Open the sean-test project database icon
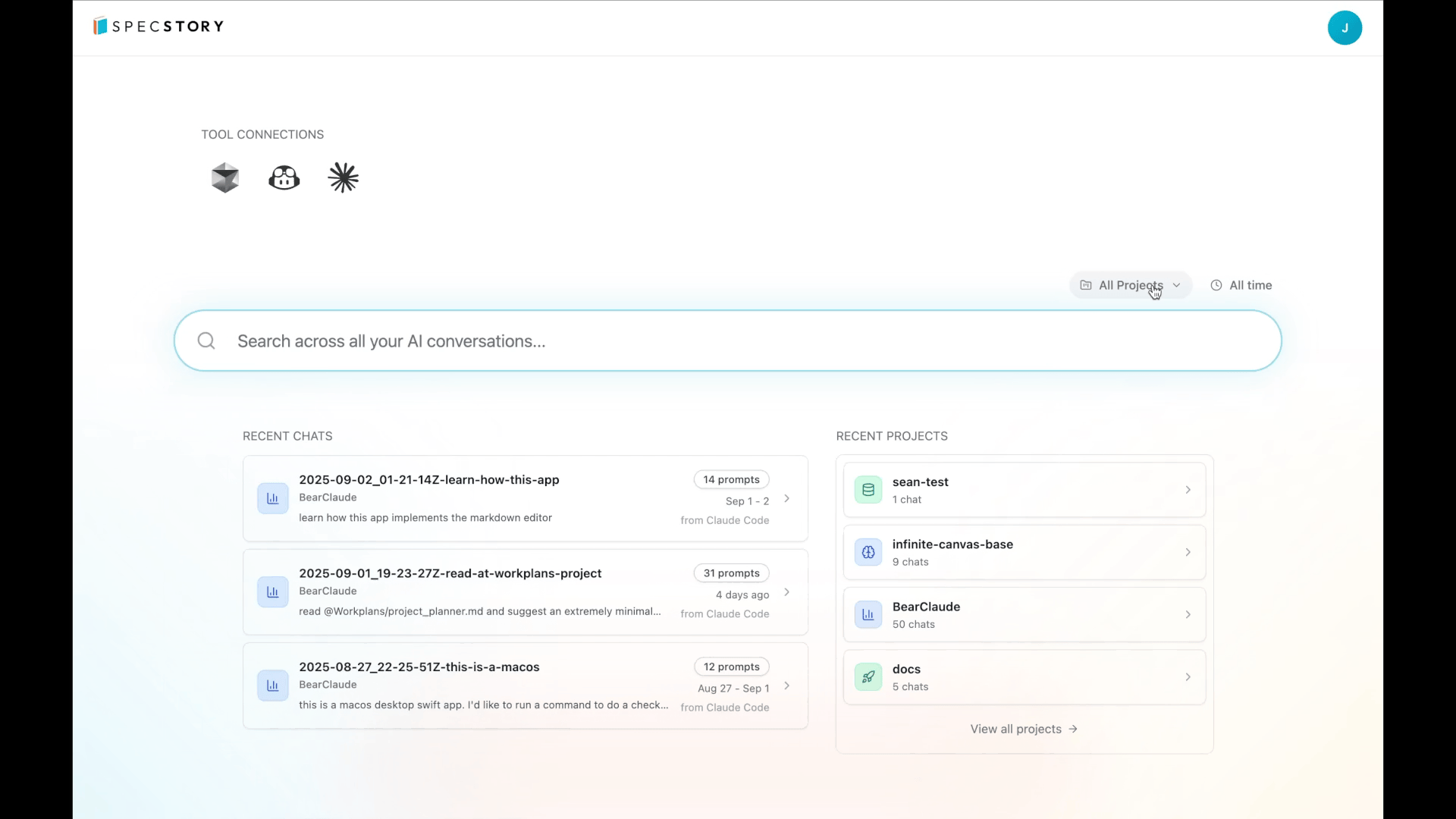 click(868, 489)
